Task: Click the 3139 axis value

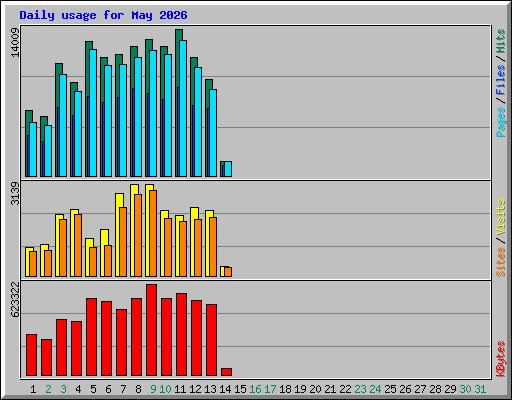Action: click(15, 194)
